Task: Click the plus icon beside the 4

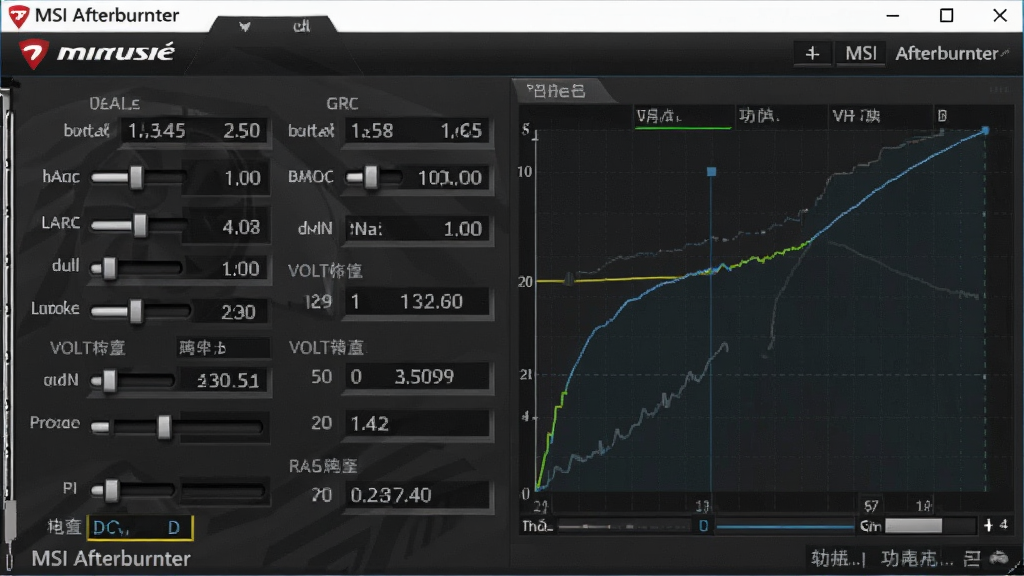Action: [x=988, y=525]
